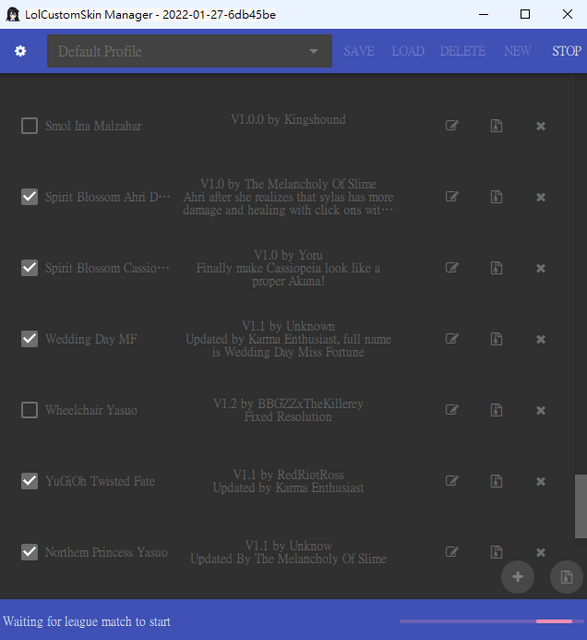This screenshot has width=587, height=640.
Task: Click SAVE in the top bar
Action: [x=359, y=51]
